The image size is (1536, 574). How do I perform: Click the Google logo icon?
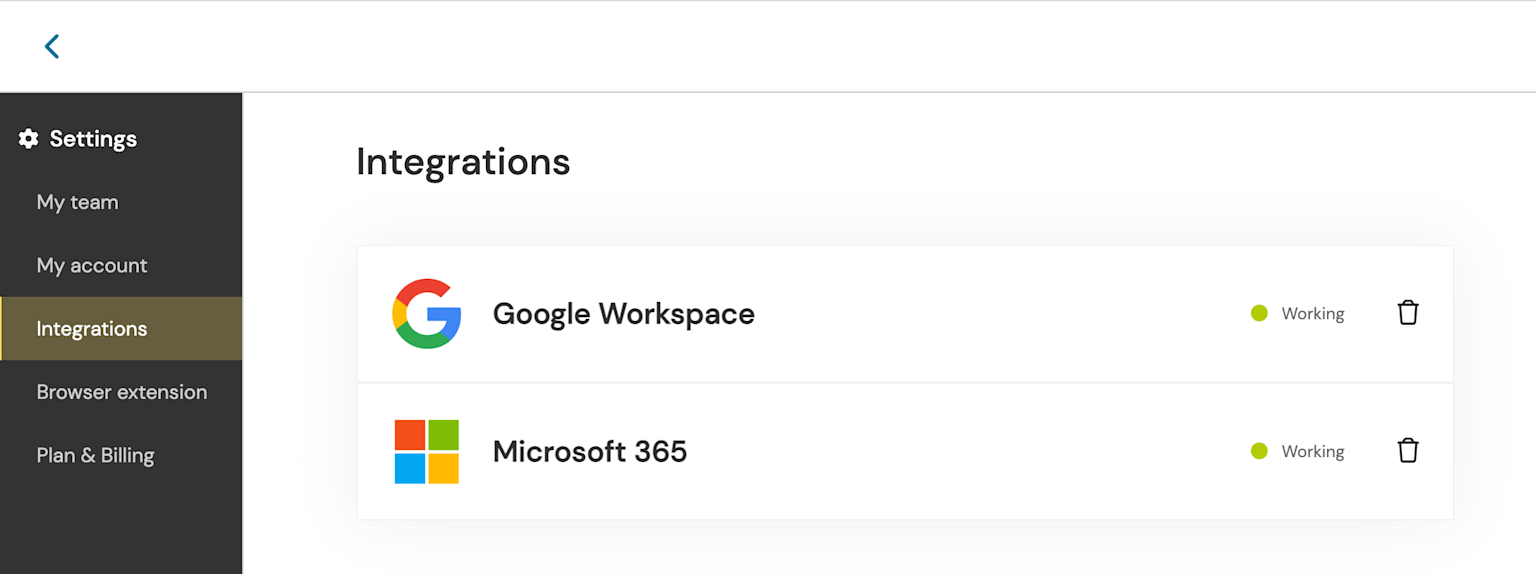[x=427, y=313]
